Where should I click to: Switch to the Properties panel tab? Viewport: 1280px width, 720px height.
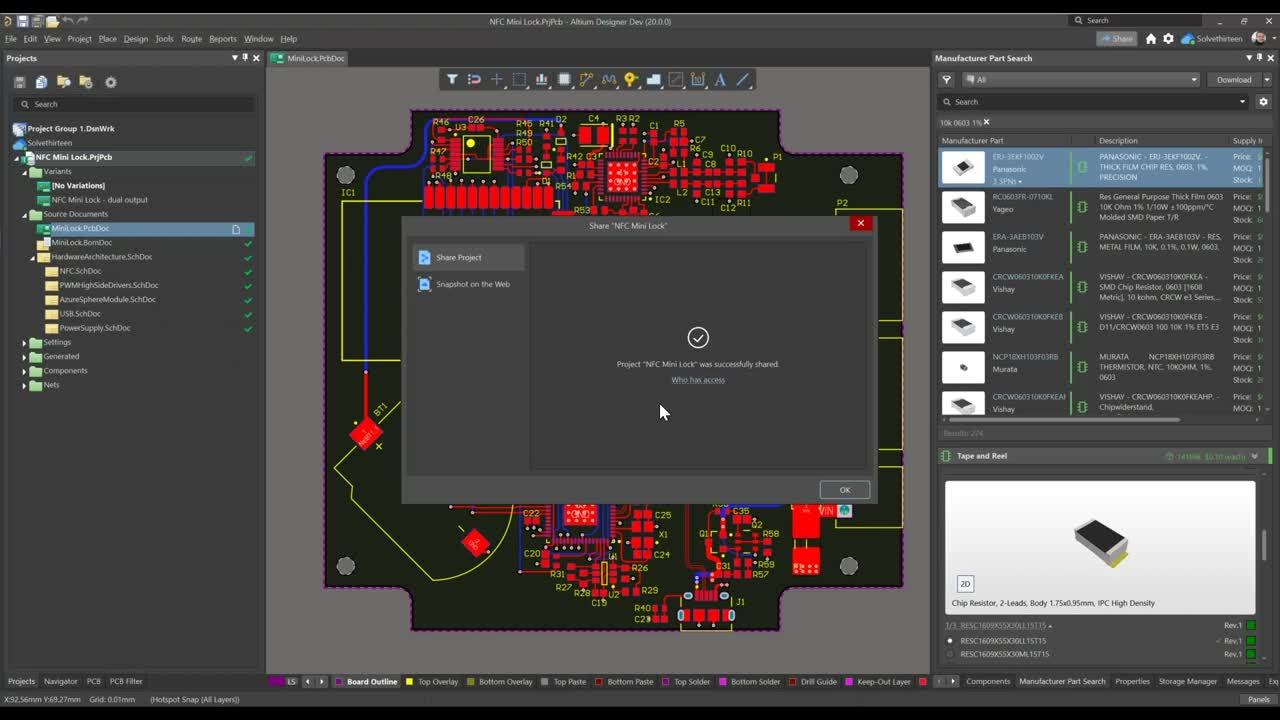pyautogui.click(x=1132, y=681)
